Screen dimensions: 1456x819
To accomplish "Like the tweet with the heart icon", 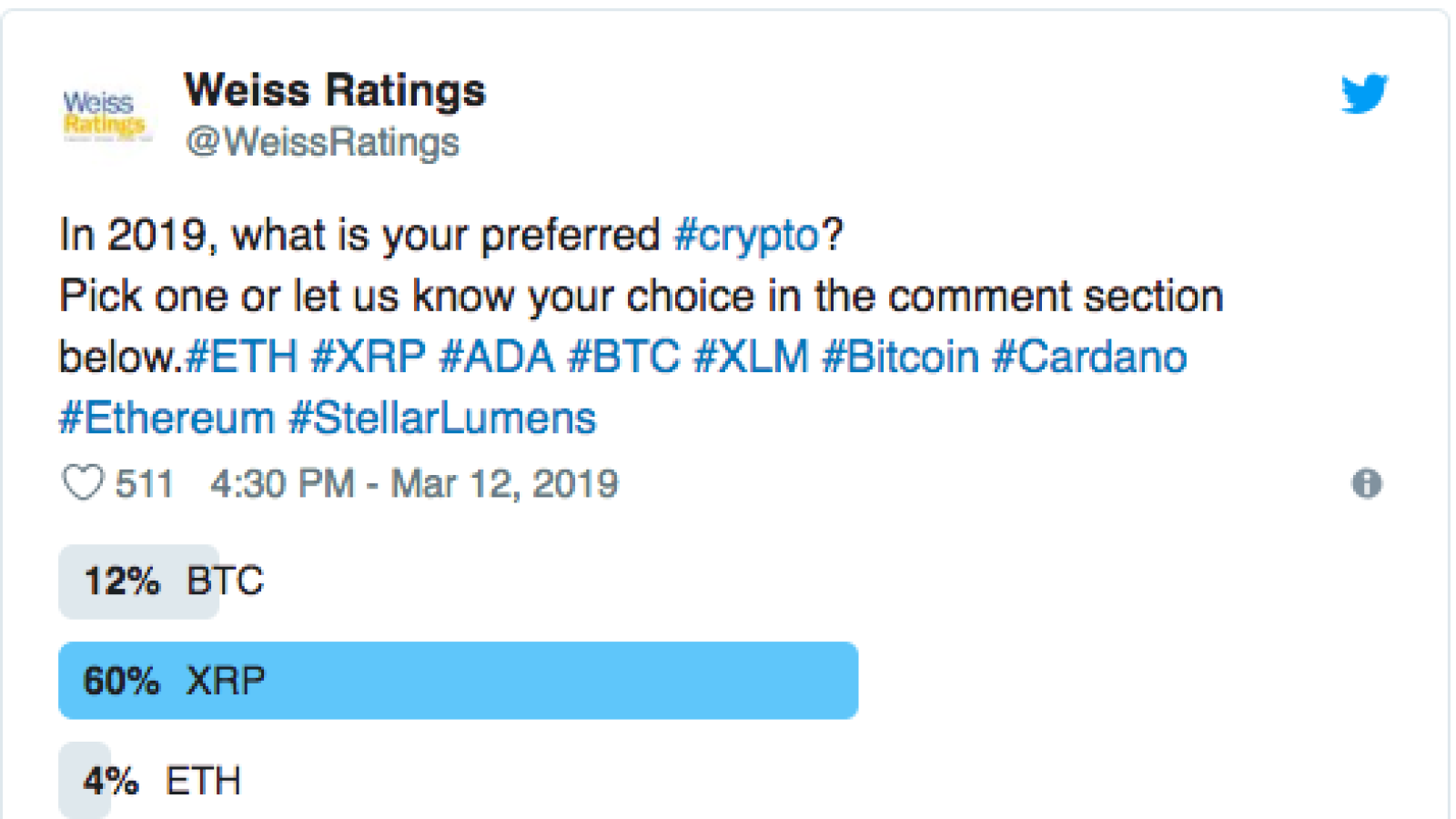I will click(x=83, y=483).
